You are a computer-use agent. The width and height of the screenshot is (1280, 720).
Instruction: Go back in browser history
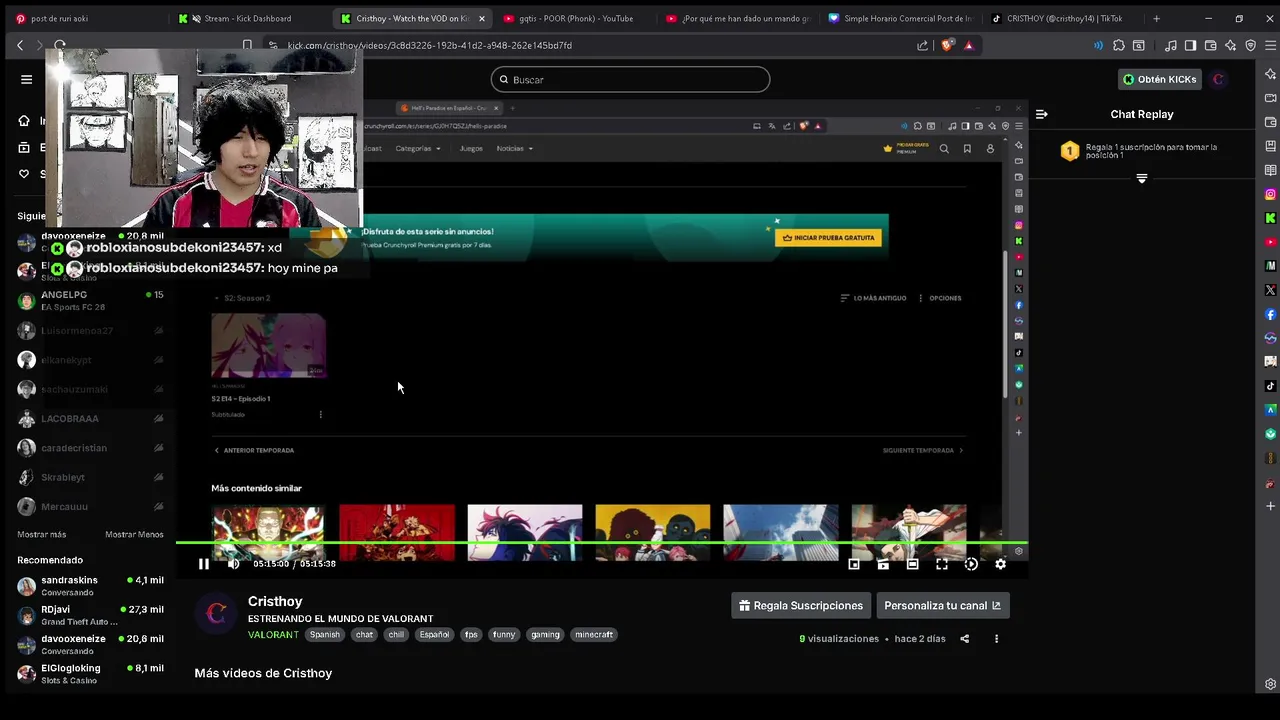click(x=20, y=45)
